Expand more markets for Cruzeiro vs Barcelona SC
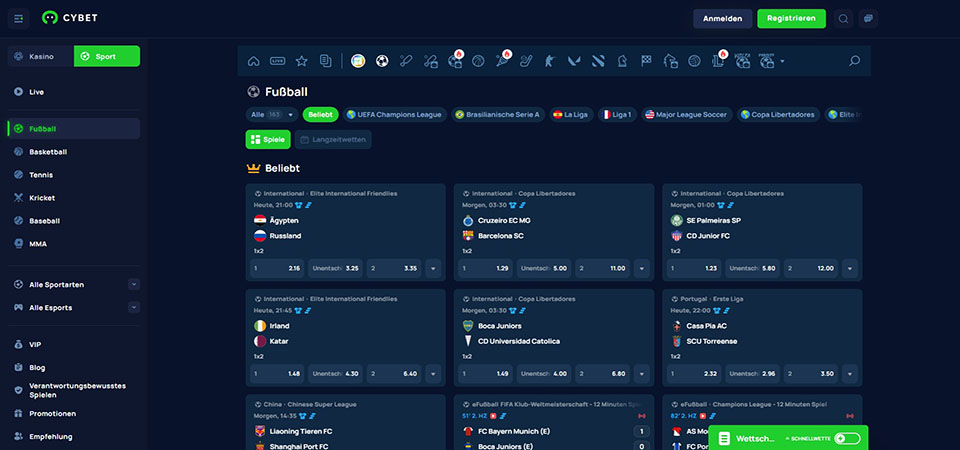The height and width of the screenshot is (450, 960). tap(642, 268)
